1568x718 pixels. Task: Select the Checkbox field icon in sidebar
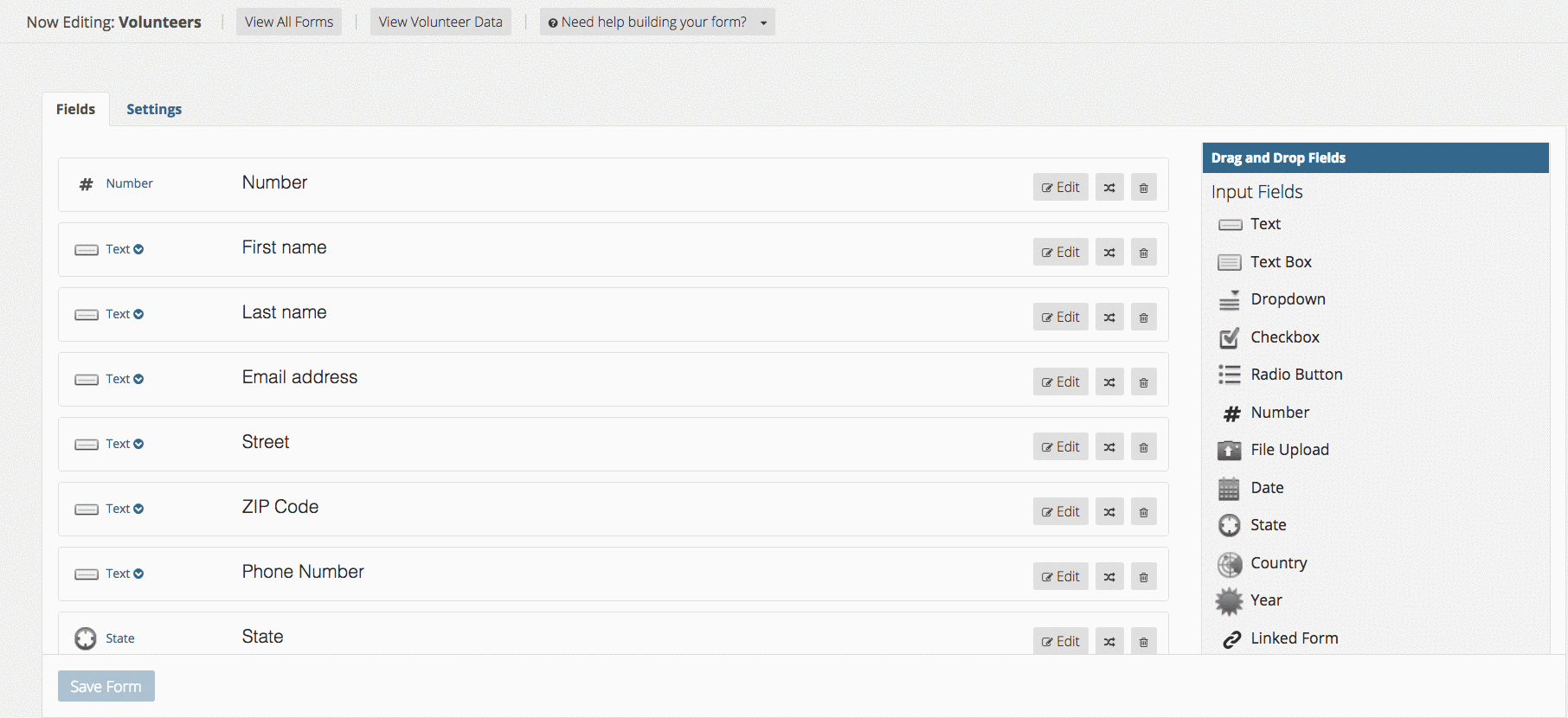click(1229, 338)
